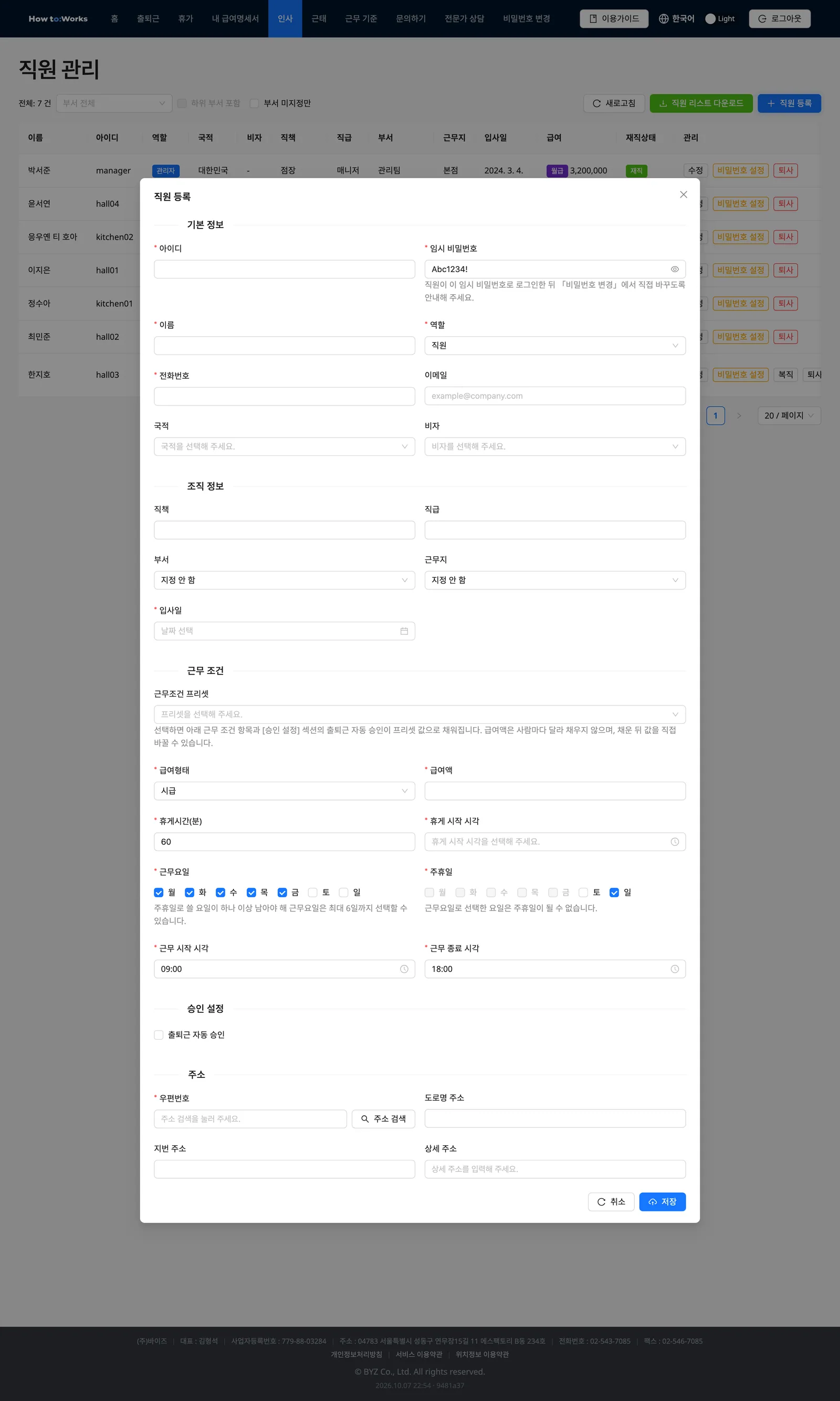Screen dimensions: 840x1401
Task: Click clock icon in 근무 시작 시각 field
Action: (x=404, y=969)
